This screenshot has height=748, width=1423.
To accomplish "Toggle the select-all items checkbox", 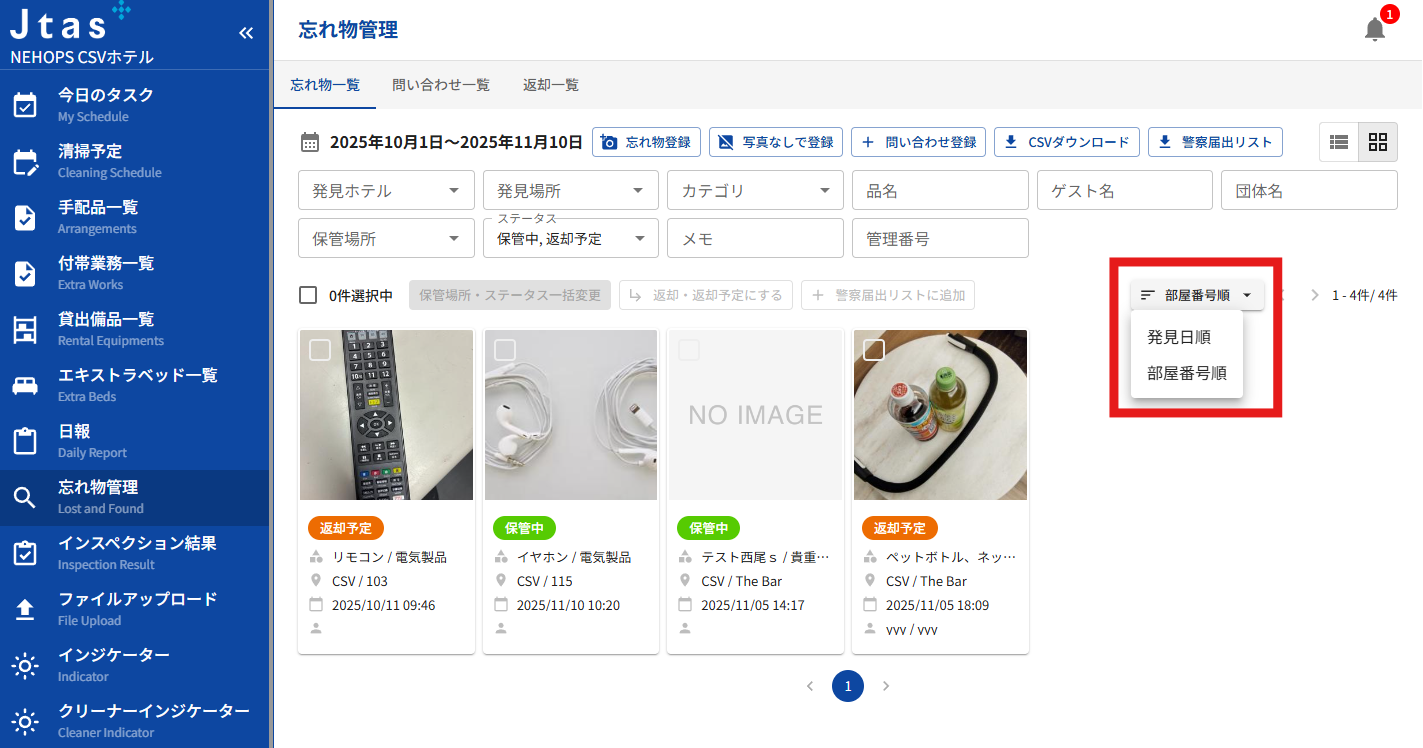I will [309, 295].
